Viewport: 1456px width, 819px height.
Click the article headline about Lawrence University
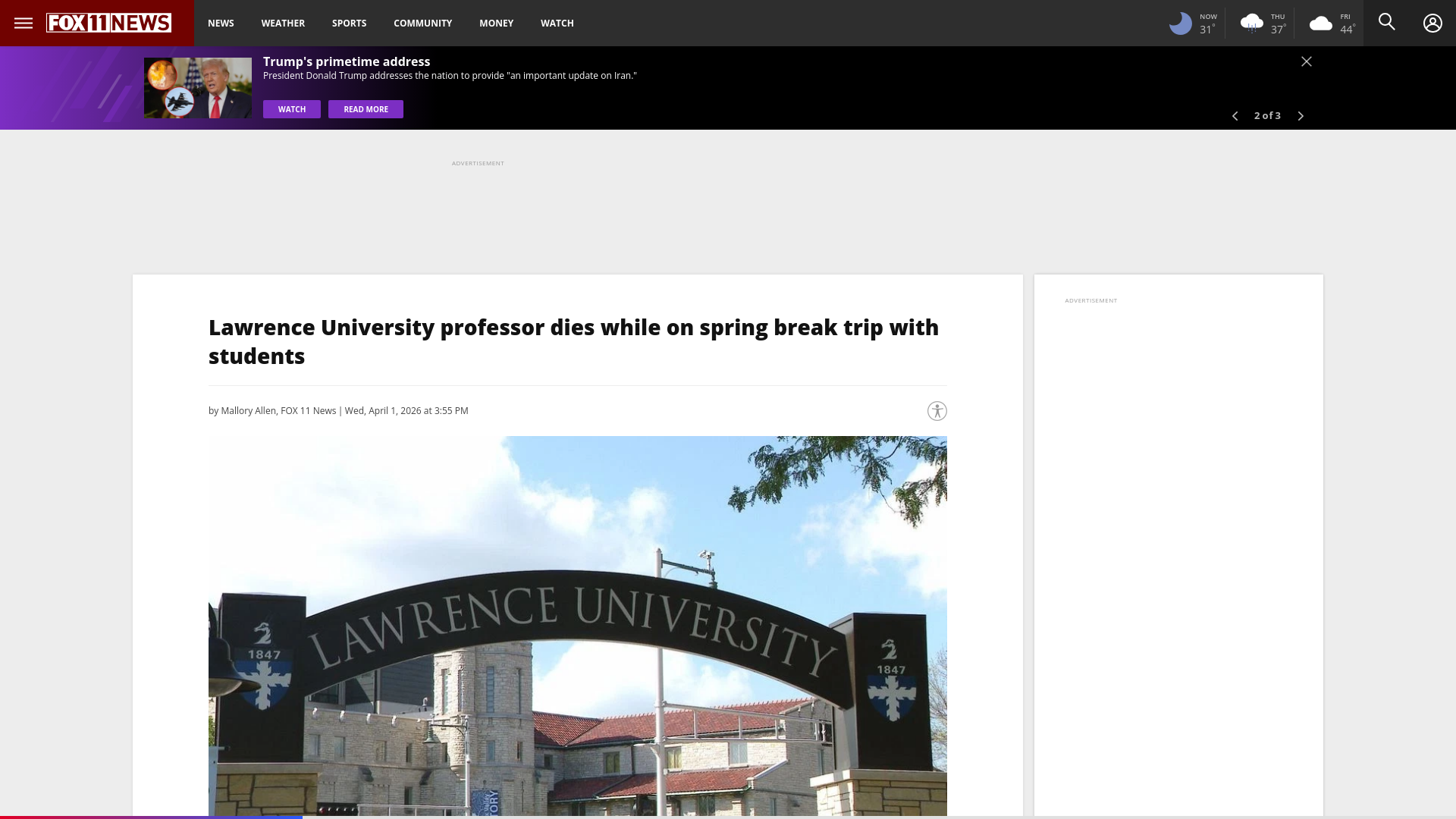573,341
